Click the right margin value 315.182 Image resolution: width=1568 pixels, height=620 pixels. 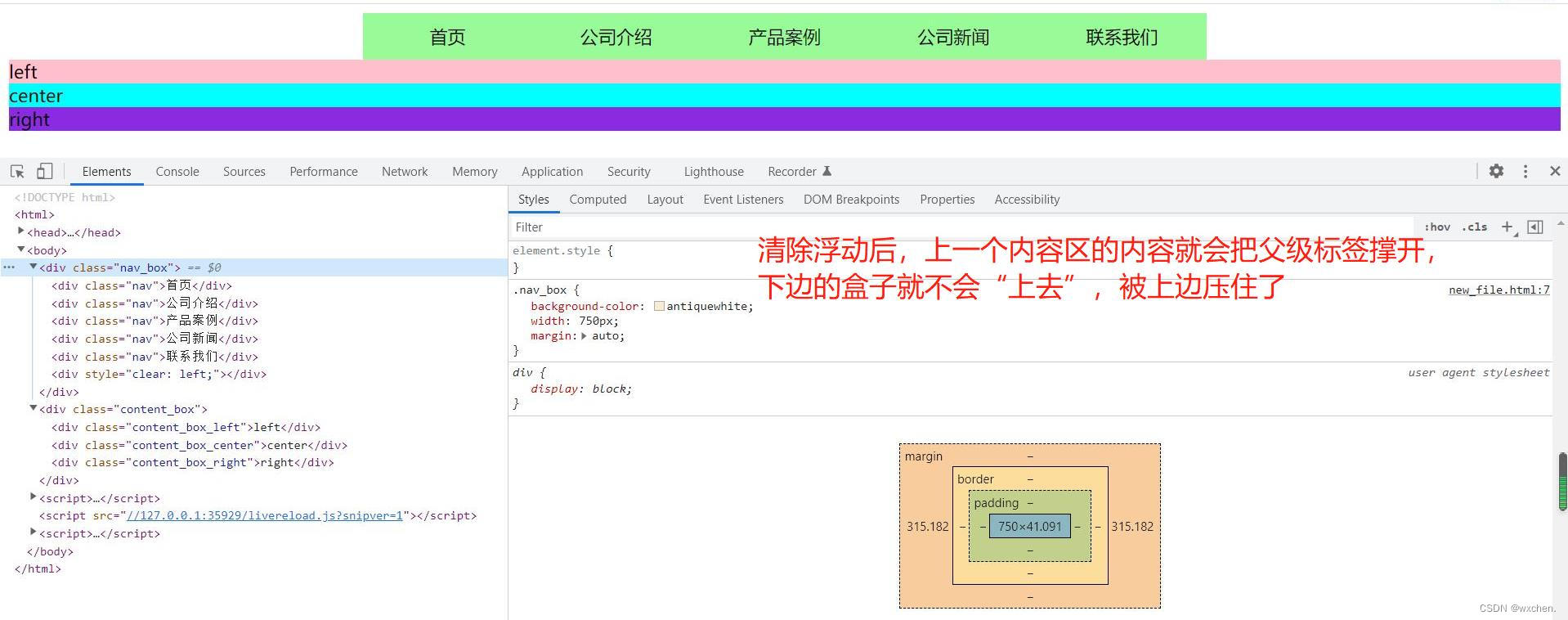[x=1132, y=526]
